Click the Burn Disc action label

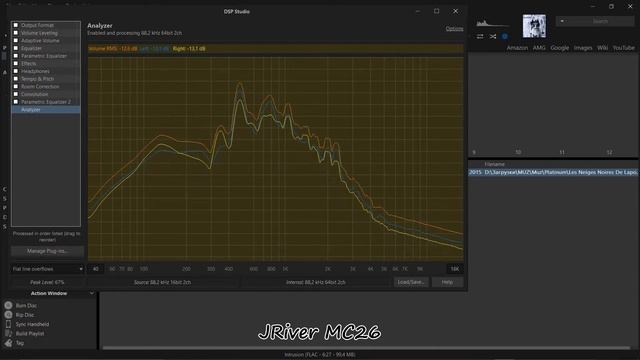pyautogui.click(x=26, y=305)
